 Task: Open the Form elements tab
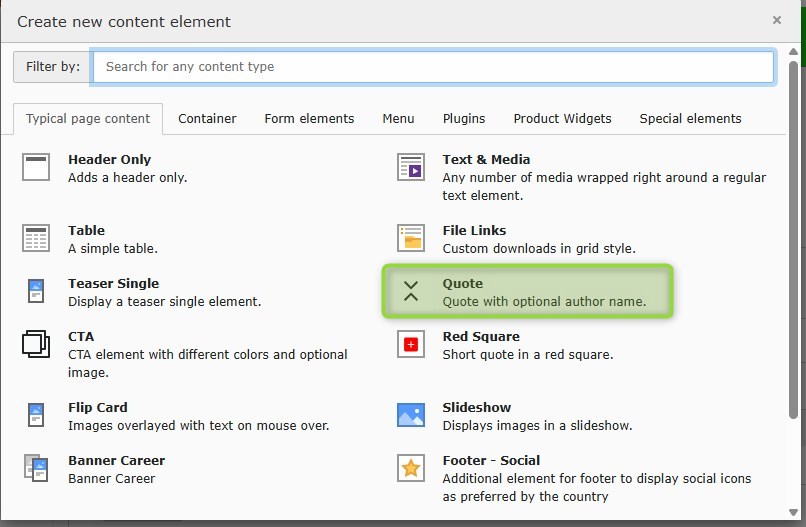point(309,118)
